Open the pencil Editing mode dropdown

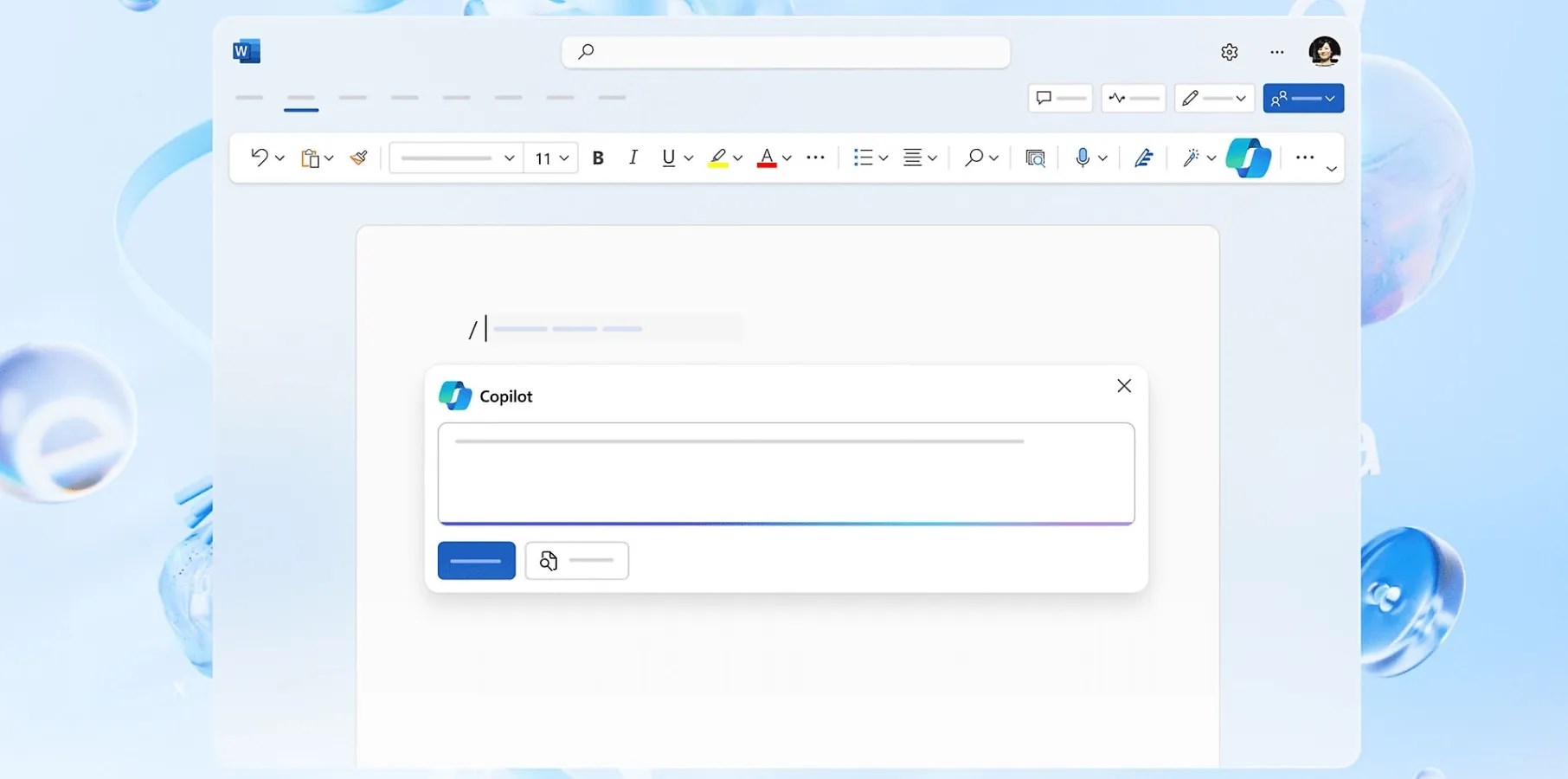(1213, 98)
